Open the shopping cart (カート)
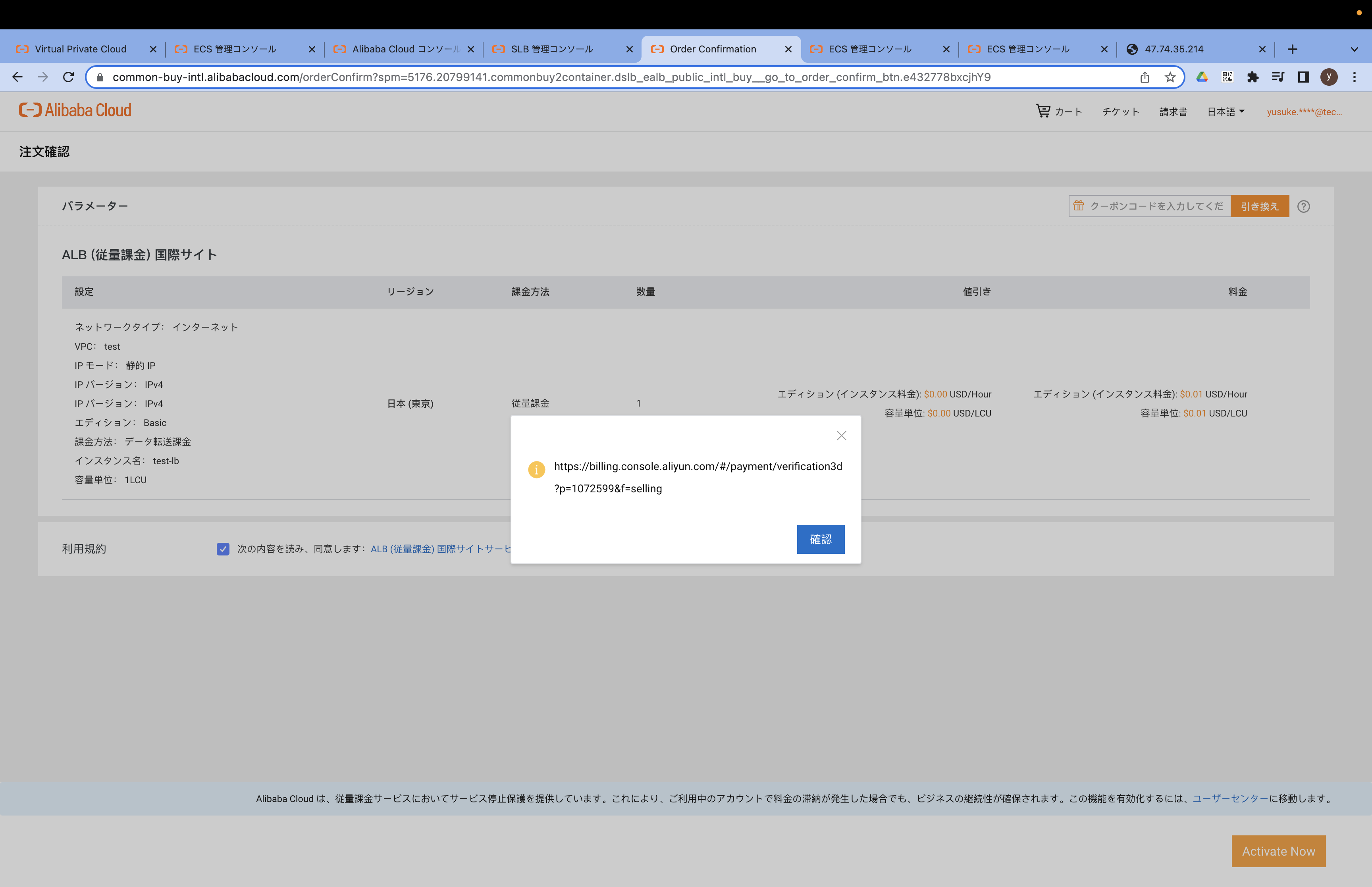 click(x=1060, y=111)
